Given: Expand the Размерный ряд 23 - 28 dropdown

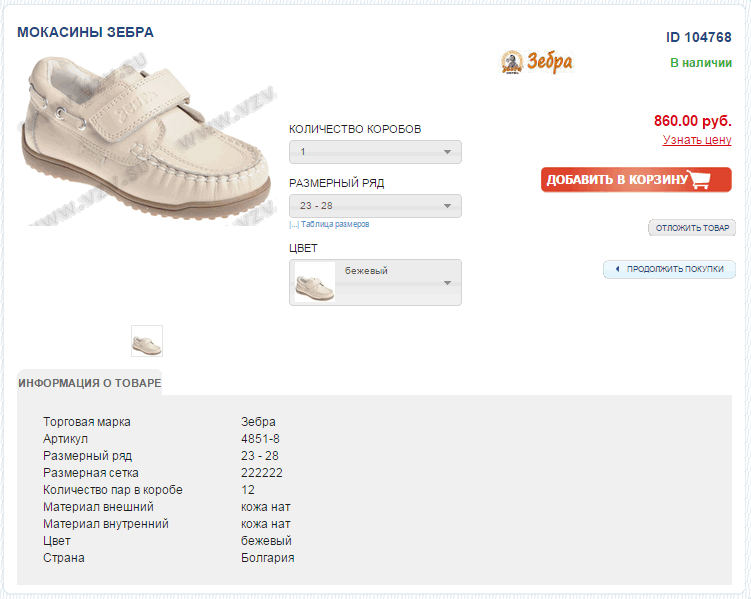Looking at the screenshot, I should (x=375, y=206).
